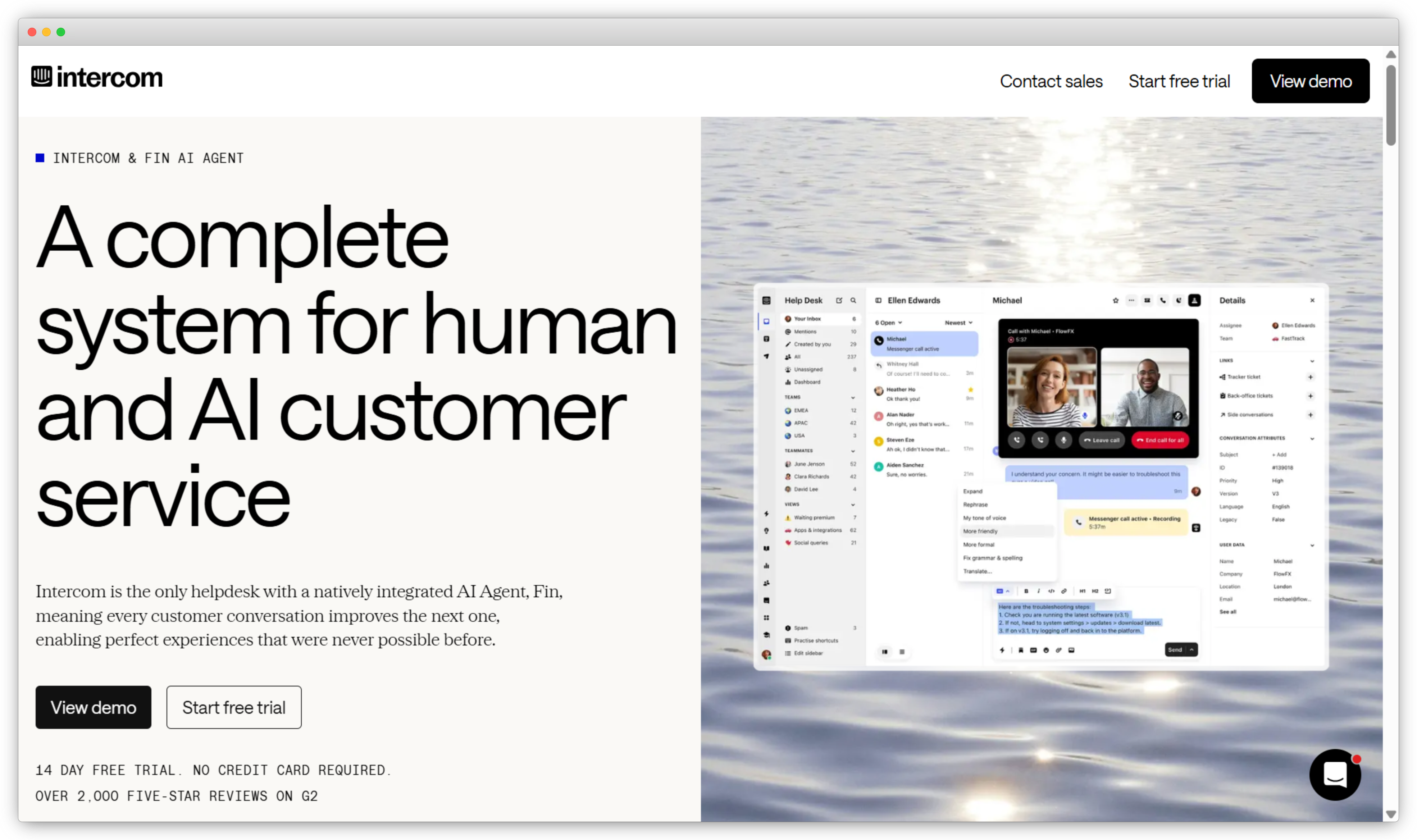Screen dimensions: 1417x840
Task: Click the contacts people sidebar icon
Action: 766,583
